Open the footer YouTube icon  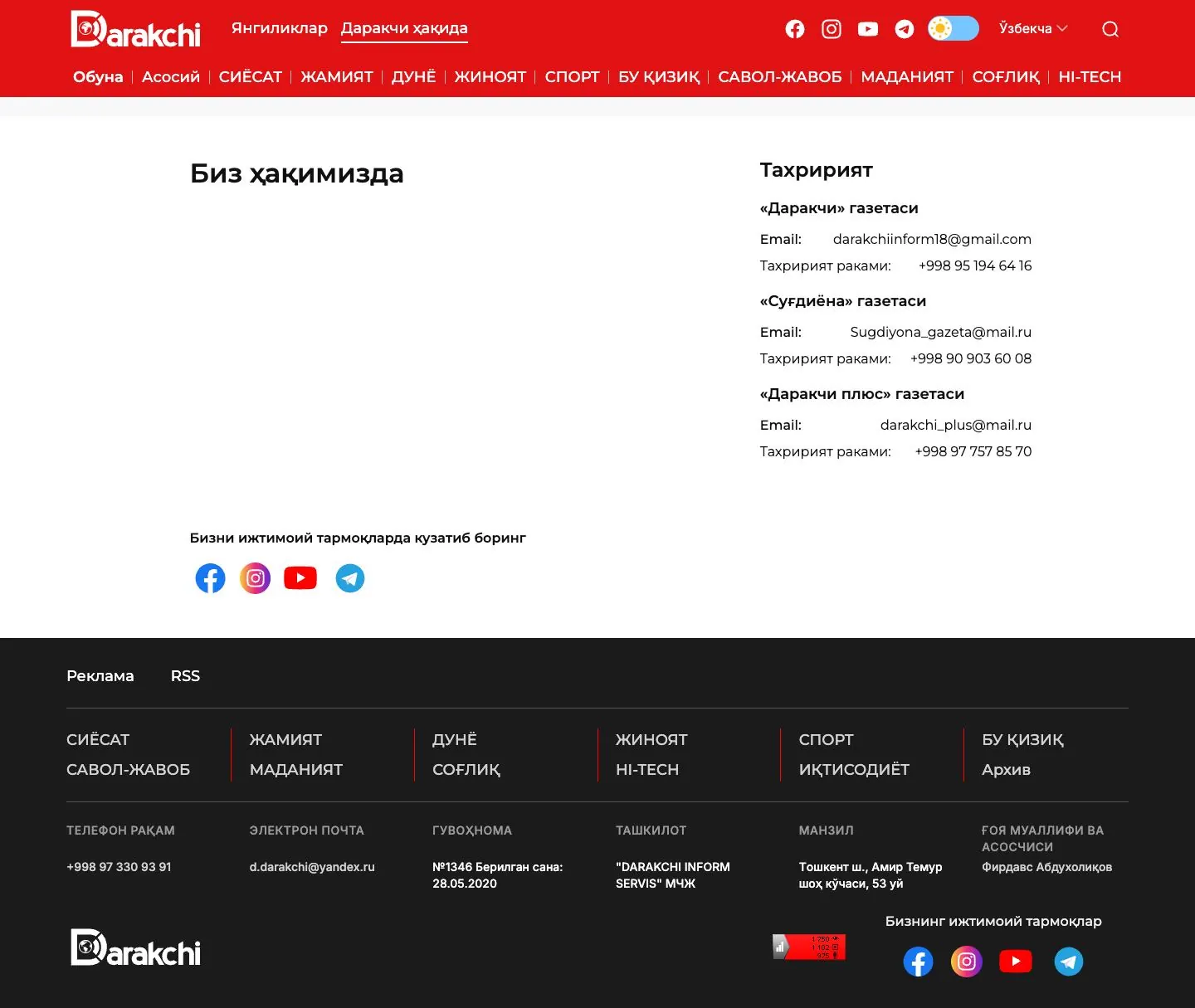coord(1016,962)
